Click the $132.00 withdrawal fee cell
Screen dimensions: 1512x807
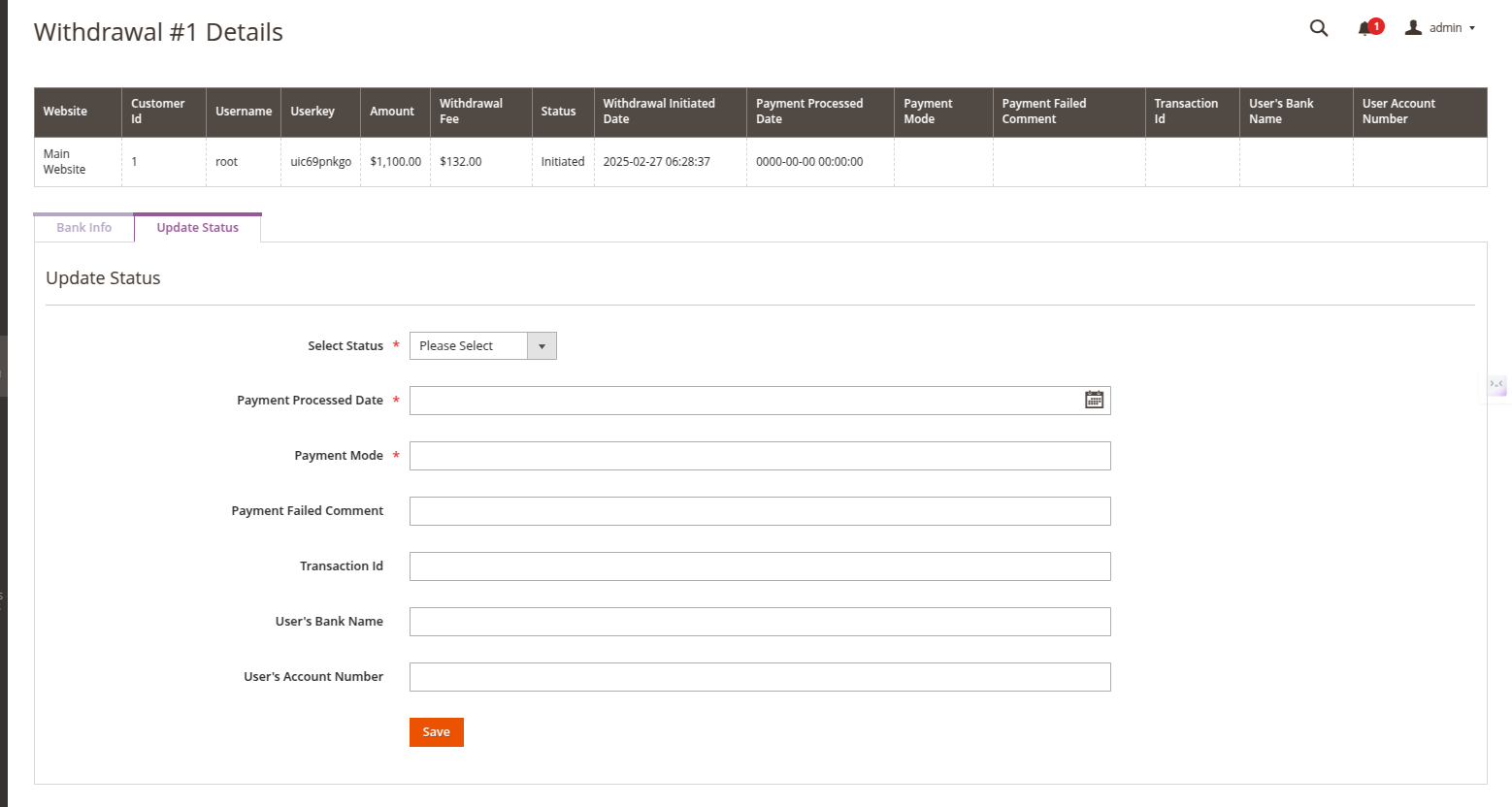pyautogui.click(x=460, y=162)
